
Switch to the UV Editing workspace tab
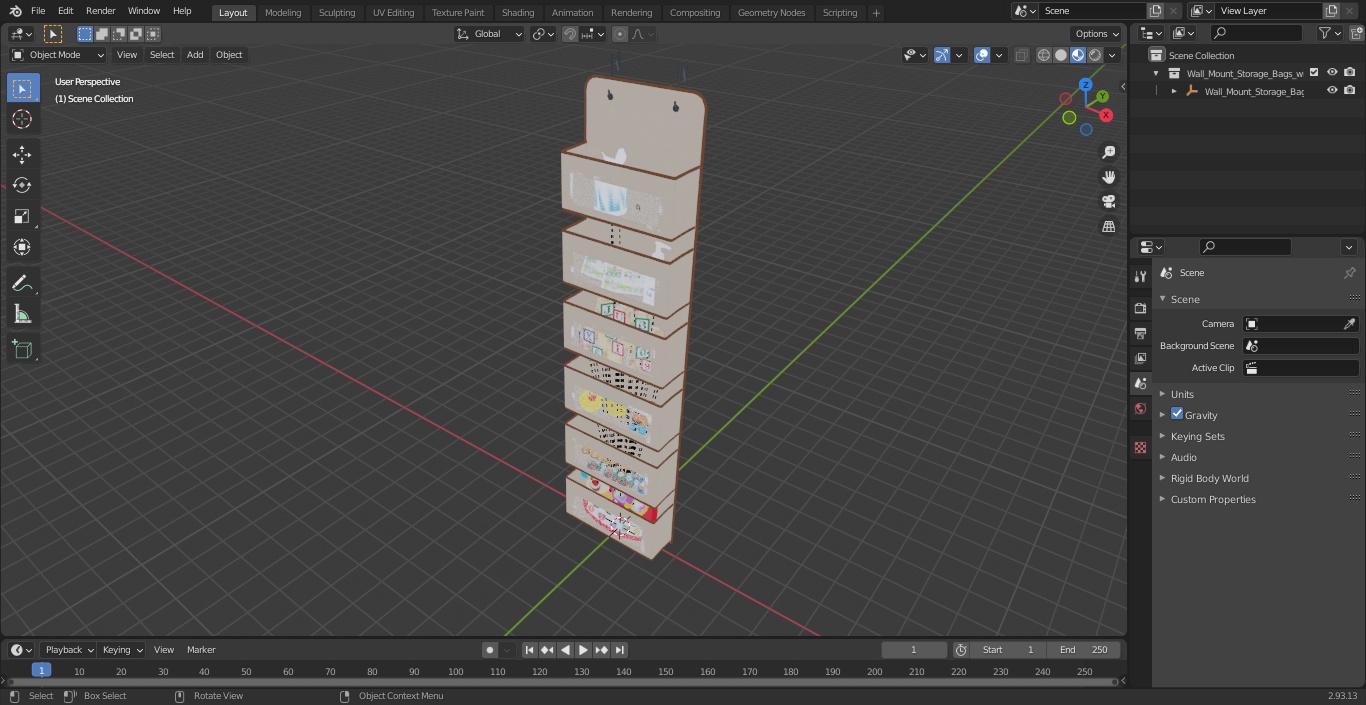click(393, 12)
